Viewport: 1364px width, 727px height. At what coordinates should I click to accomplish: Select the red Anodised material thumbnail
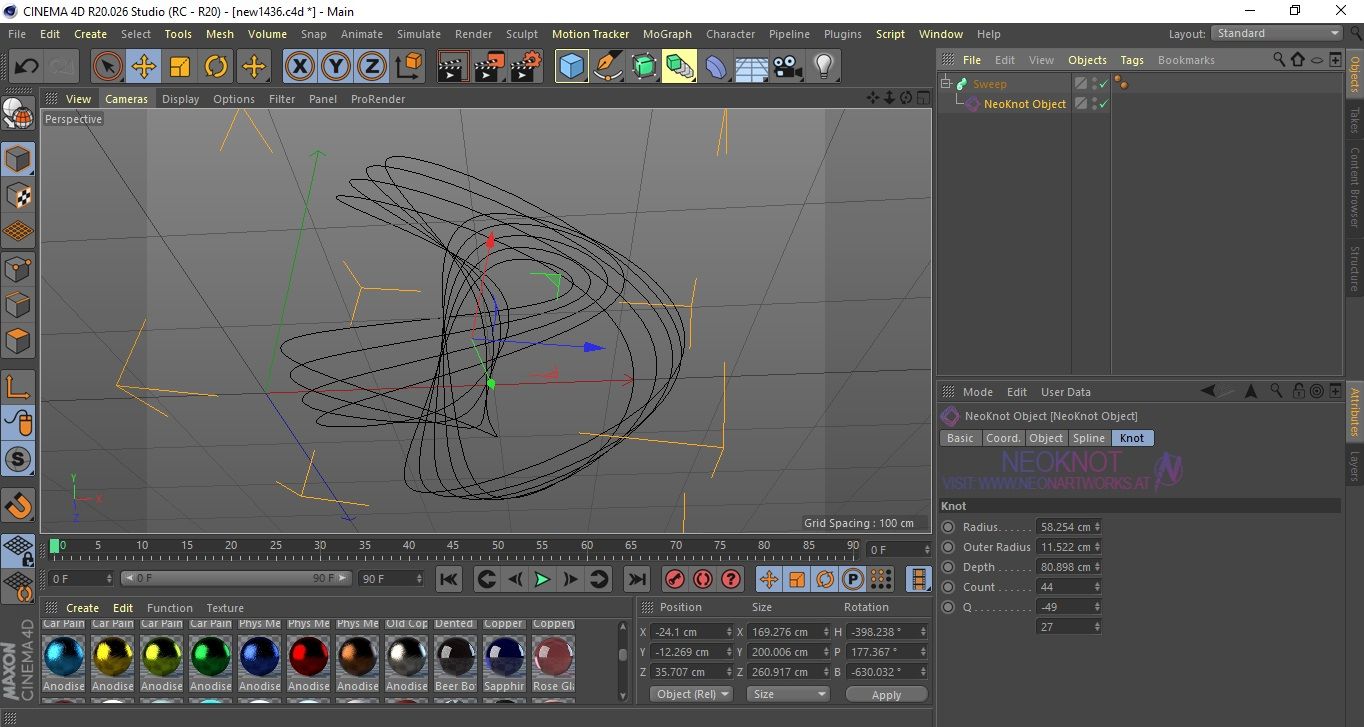pyautogui.click(x=309, y=656)
